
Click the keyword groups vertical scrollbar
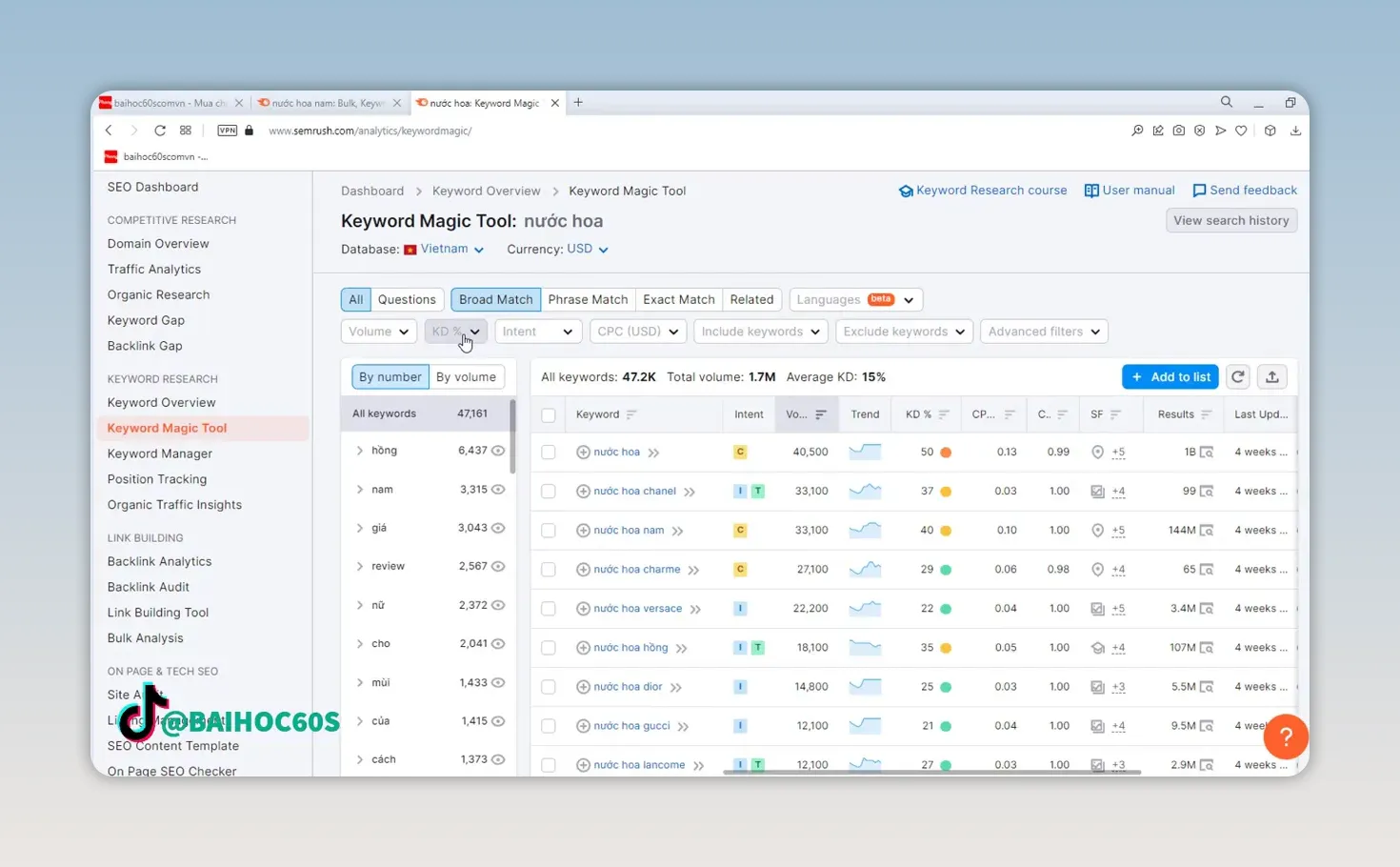[x=513, y=436]
